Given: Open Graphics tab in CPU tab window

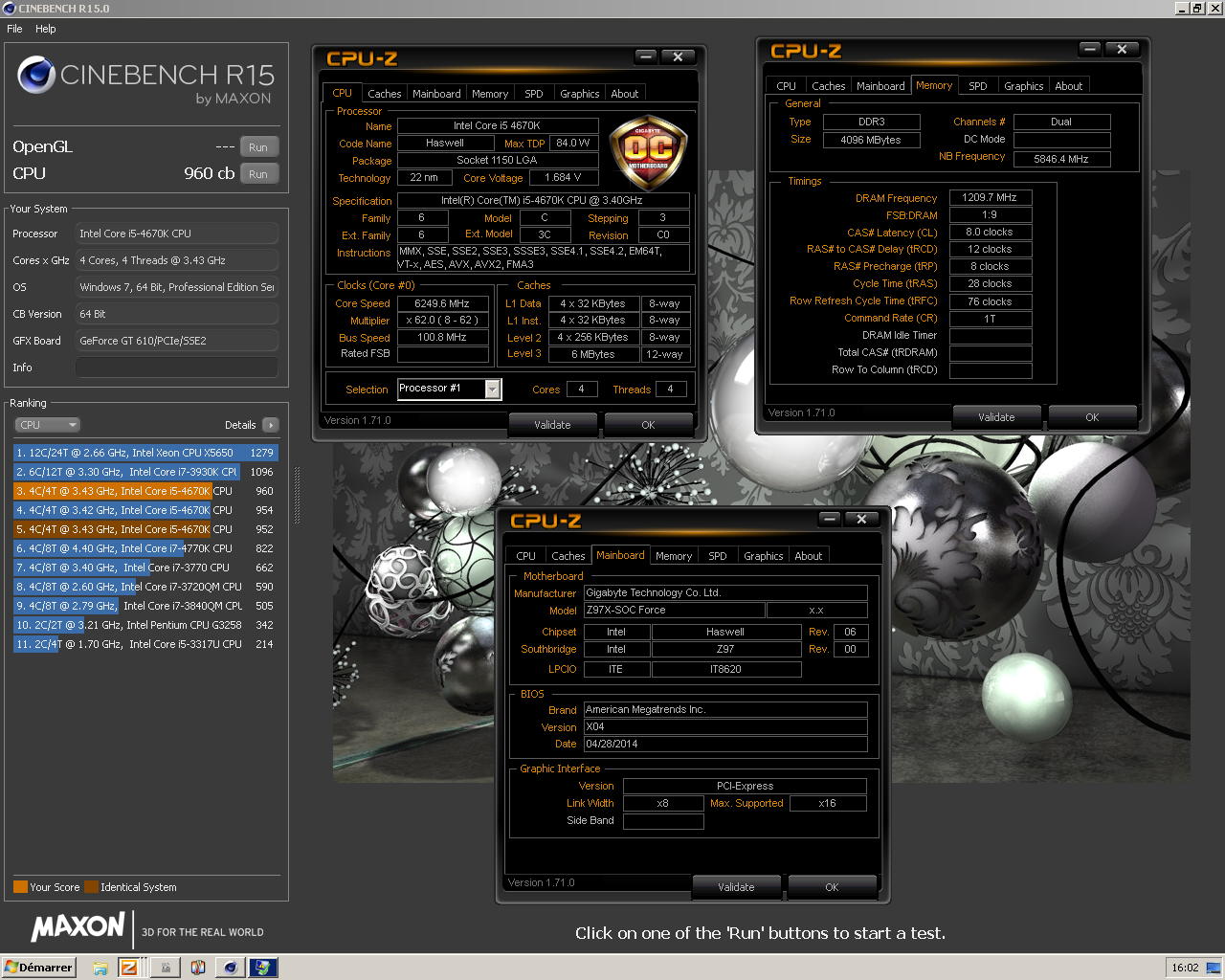Looking at the screenshot, I should click(x=580, y=94).
